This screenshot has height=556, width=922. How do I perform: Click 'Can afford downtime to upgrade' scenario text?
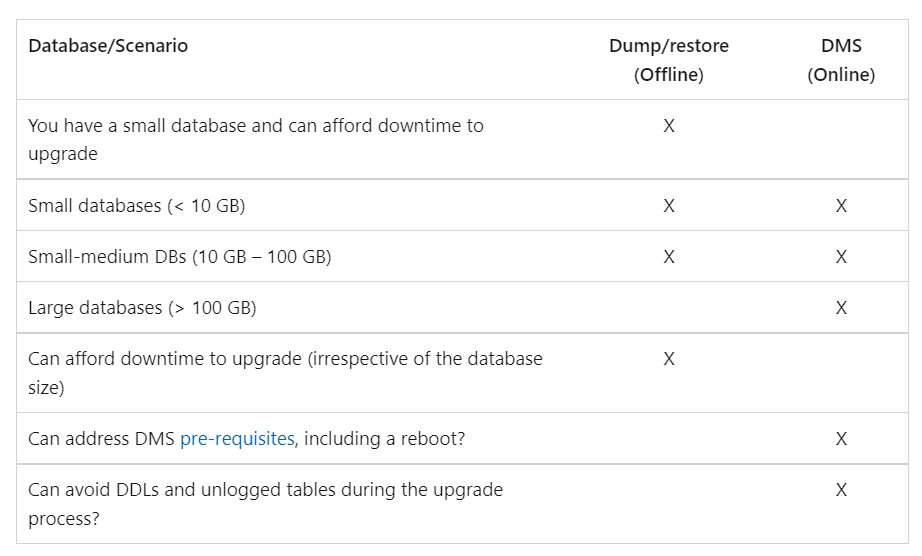[x=285, y=373]
